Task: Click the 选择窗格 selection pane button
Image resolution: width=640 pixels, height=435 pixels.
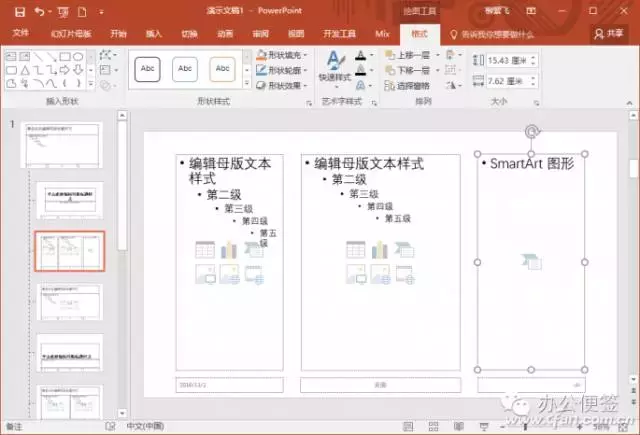Action: tap(407, 86)
